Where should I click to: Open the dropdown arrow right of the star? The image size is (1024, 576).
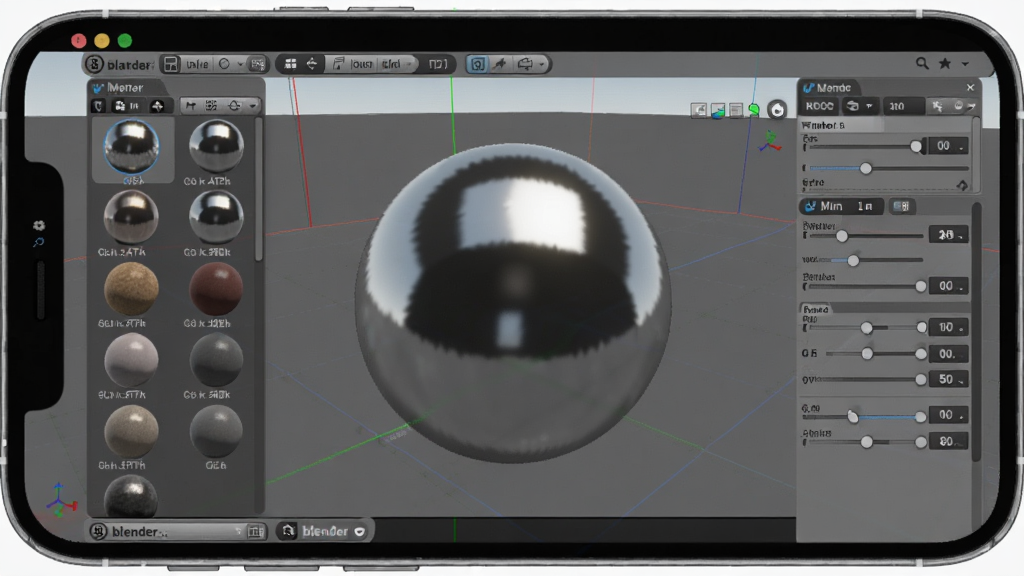965,64
